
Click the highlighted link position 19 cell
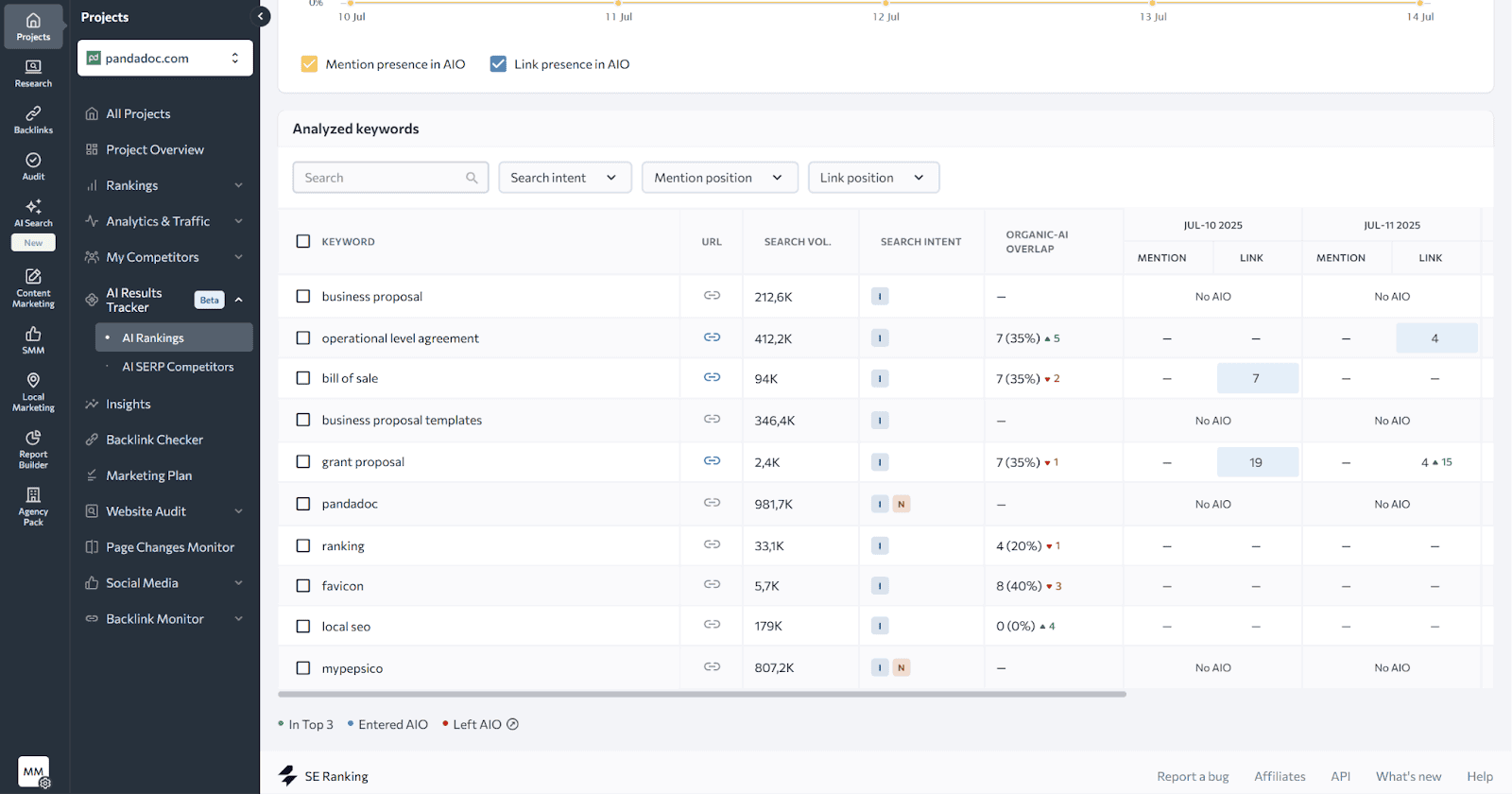pos(1257,462)
